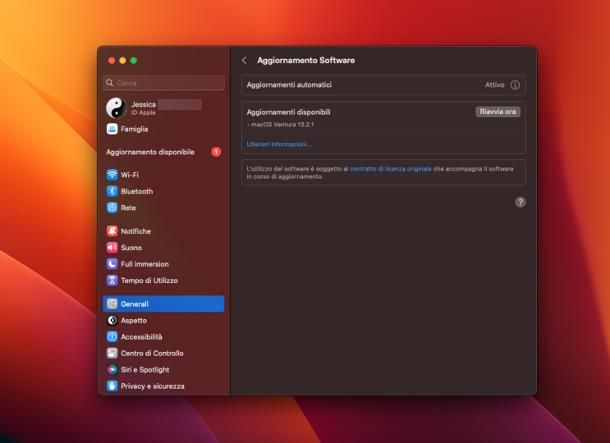Open the Rete network icon
The image size is (610, 443).
[112, 207]
